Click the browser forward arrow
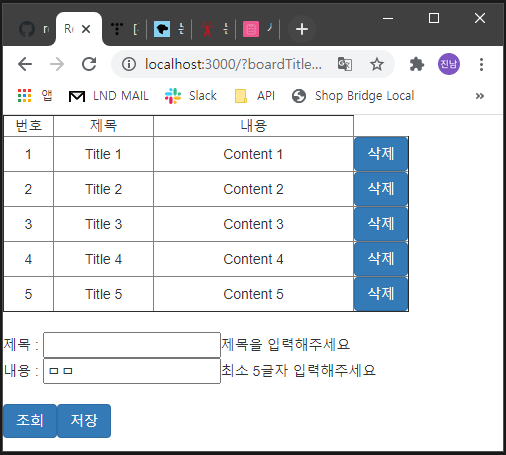 [x=57, y=64]
